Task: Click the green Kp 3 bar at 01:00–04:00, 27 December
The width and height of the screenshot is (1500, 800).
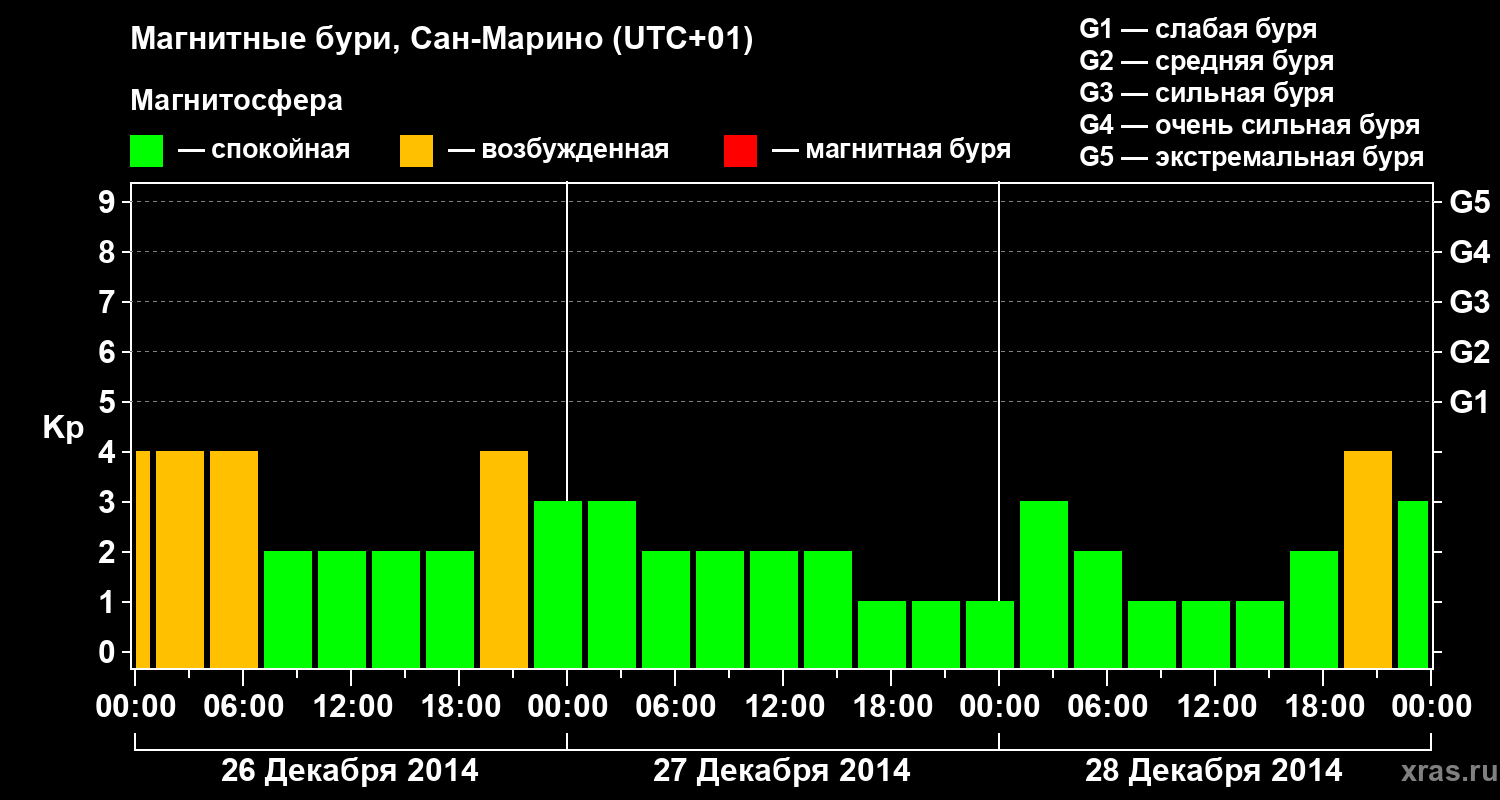Action: (x=612, y=584)
